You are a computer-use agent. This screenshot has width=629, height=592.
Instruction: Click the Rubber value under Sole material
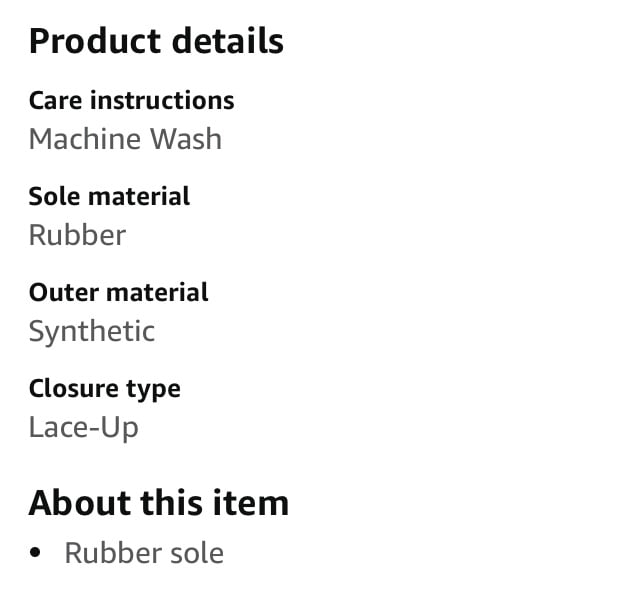(77, 235)
